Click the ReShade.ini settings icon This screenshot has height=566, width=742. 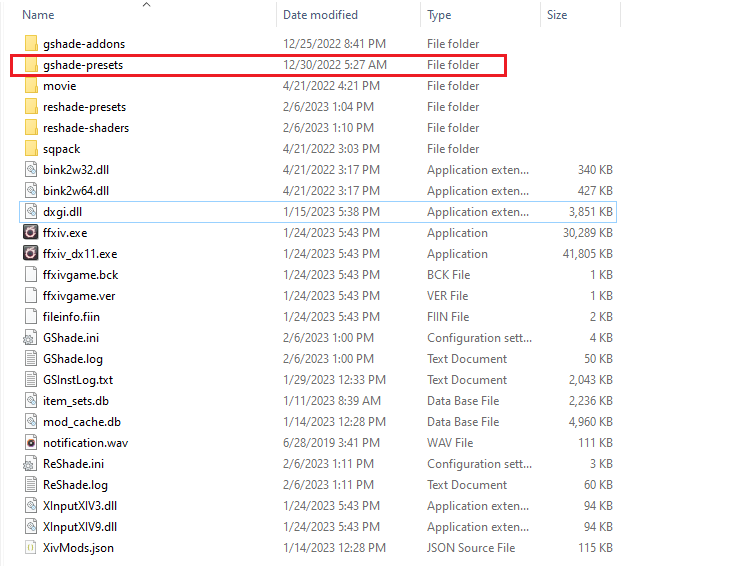[30, 464]
